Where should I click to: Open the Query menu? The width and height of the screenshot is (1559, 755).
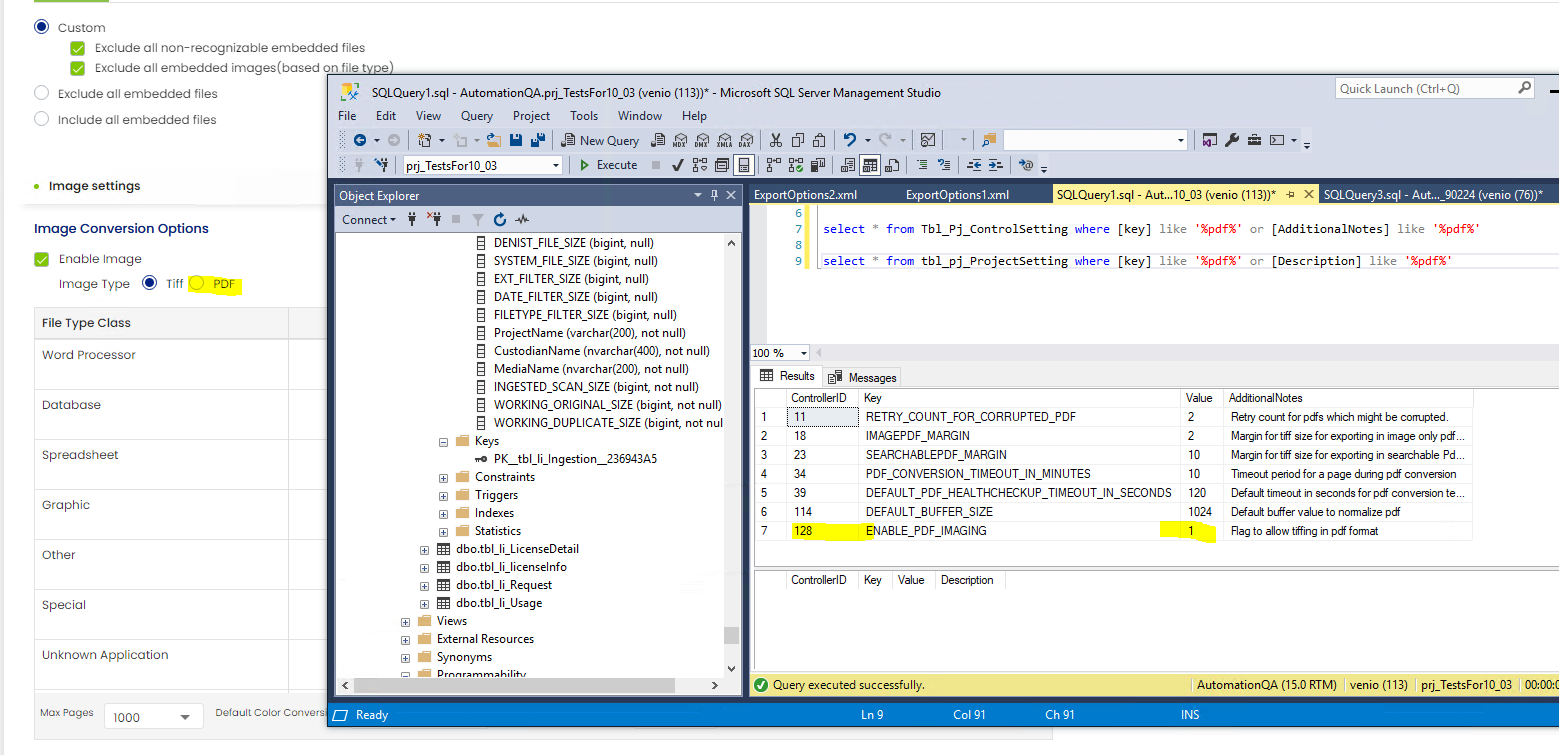[x=477, y=116]
